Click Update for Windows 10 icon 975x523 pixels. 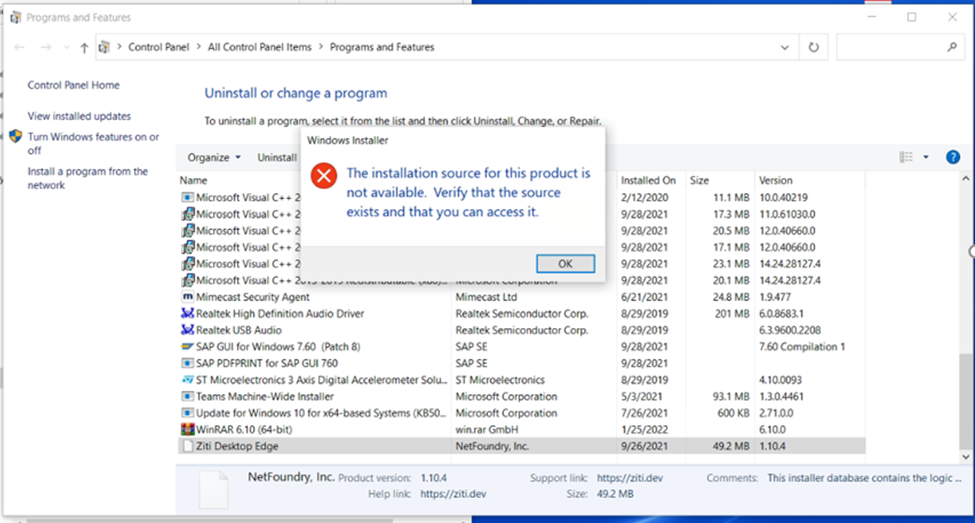click(x=187, y=413)
